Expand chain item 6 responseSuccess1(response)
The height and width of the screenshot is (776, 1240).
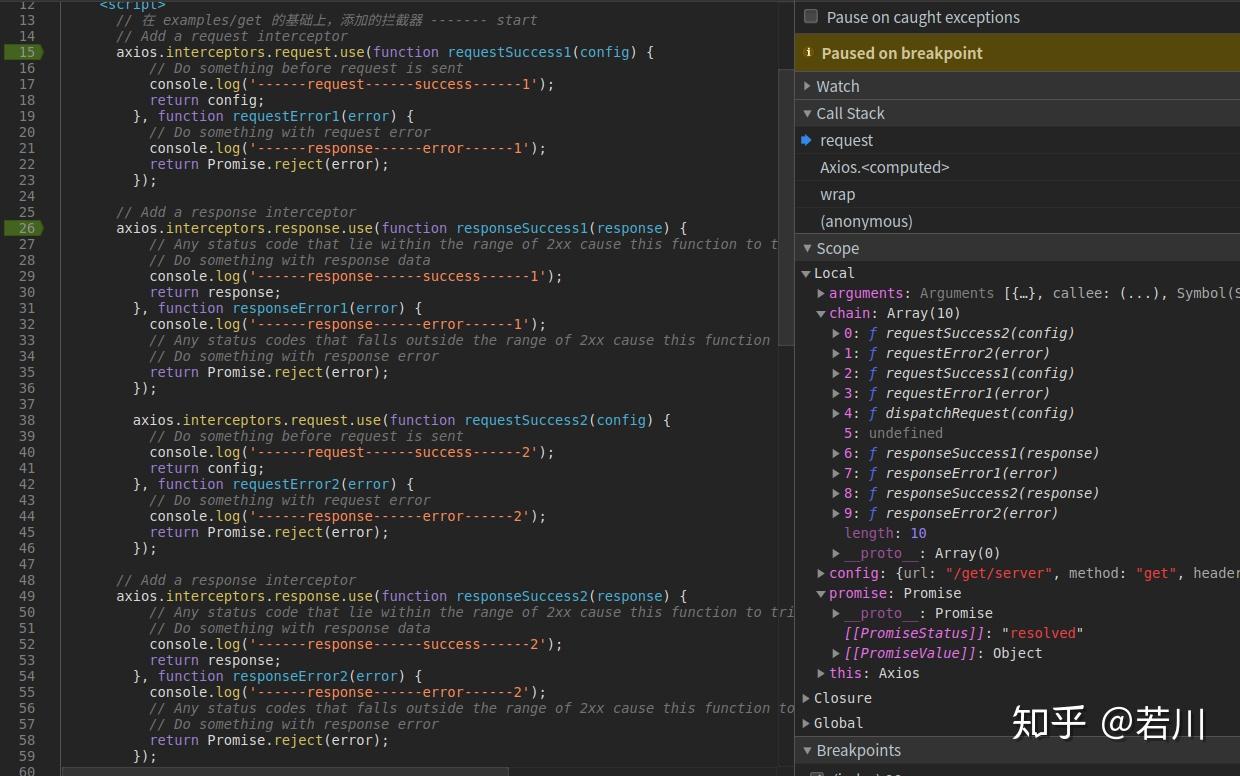coord(836,453)
